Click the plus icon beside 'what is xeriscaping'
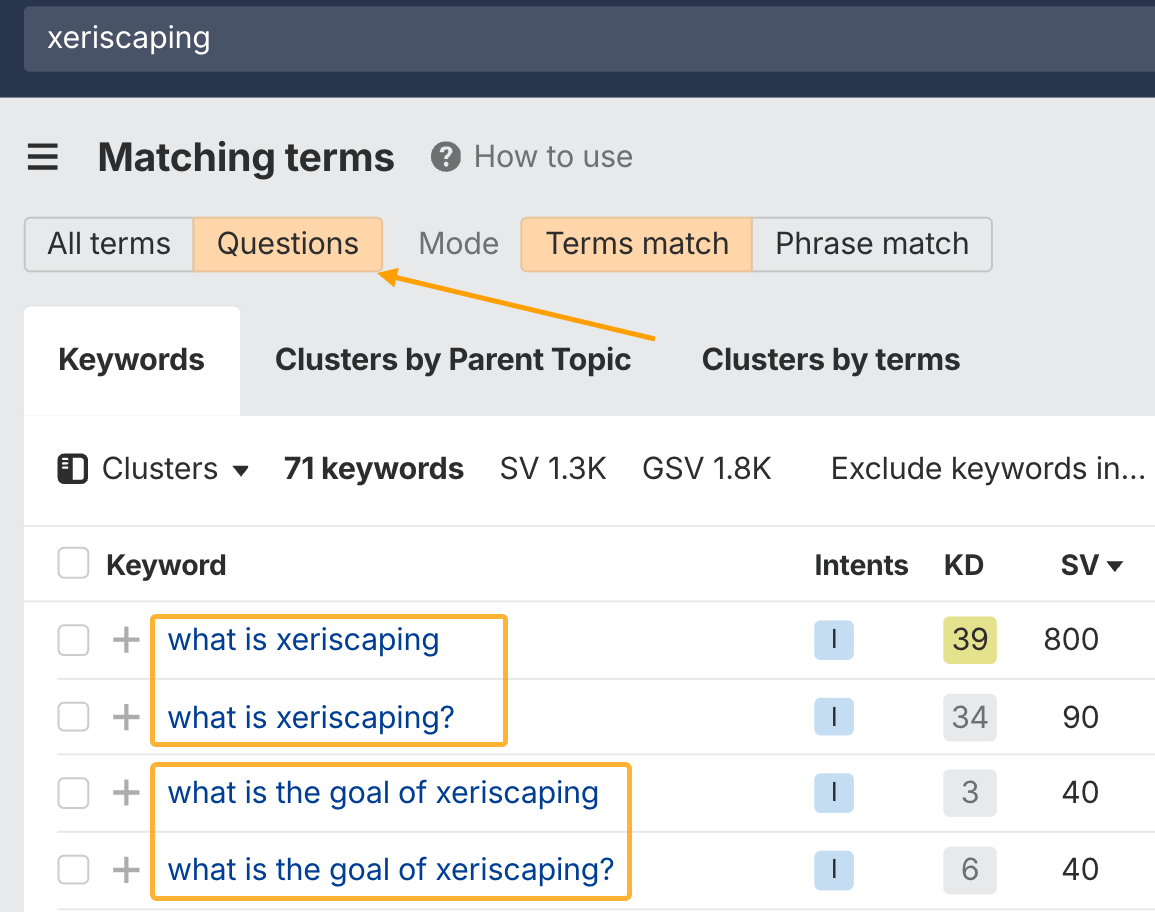 click(125, 640)
